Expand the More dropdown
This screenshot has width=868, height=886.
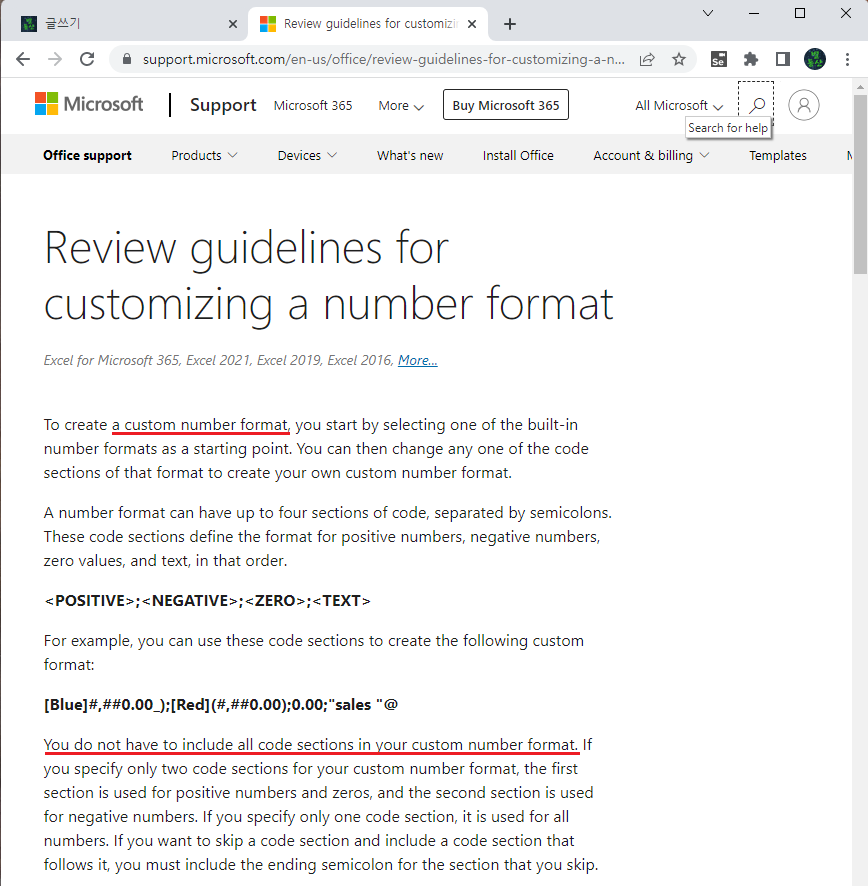[x=401, y=106]
